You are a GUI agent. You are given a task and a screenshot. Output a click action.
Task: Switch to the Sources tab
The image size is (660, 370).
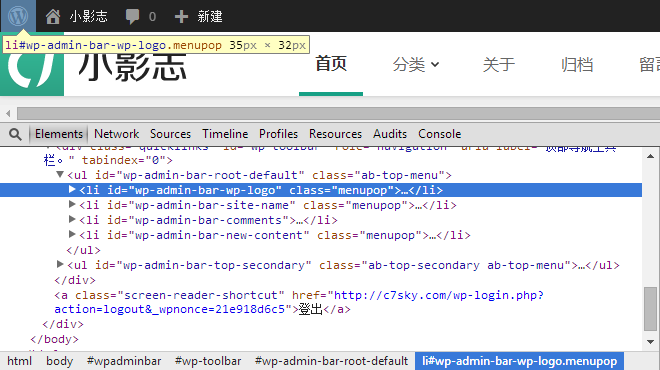pos(170,134)
